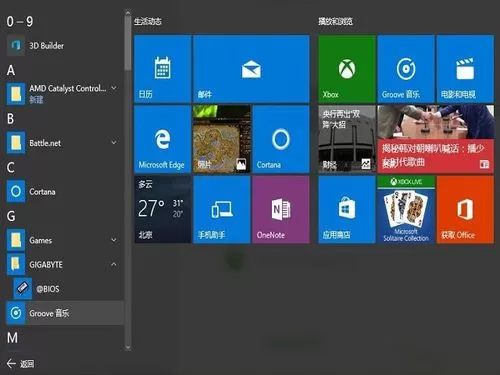The height and width of the screenshot is (375, 500).
Task: Open the Phone Companion tile
Action: [x=222, y=210]
